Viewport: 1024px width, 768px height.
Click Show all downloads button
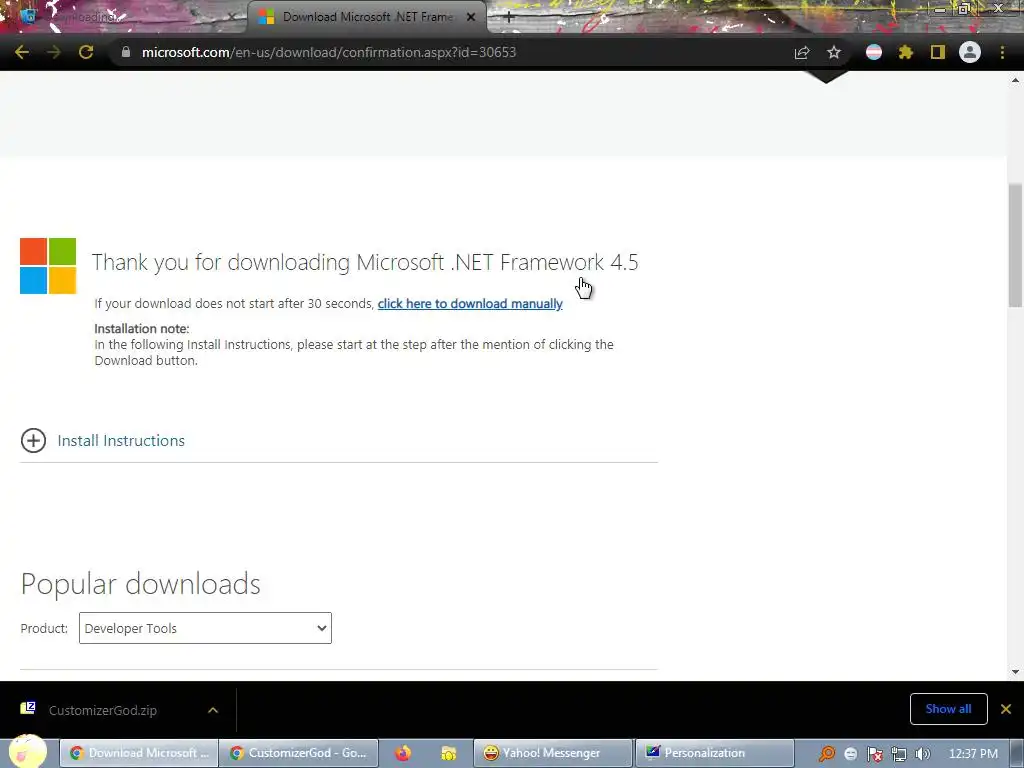tap(948, 709)
